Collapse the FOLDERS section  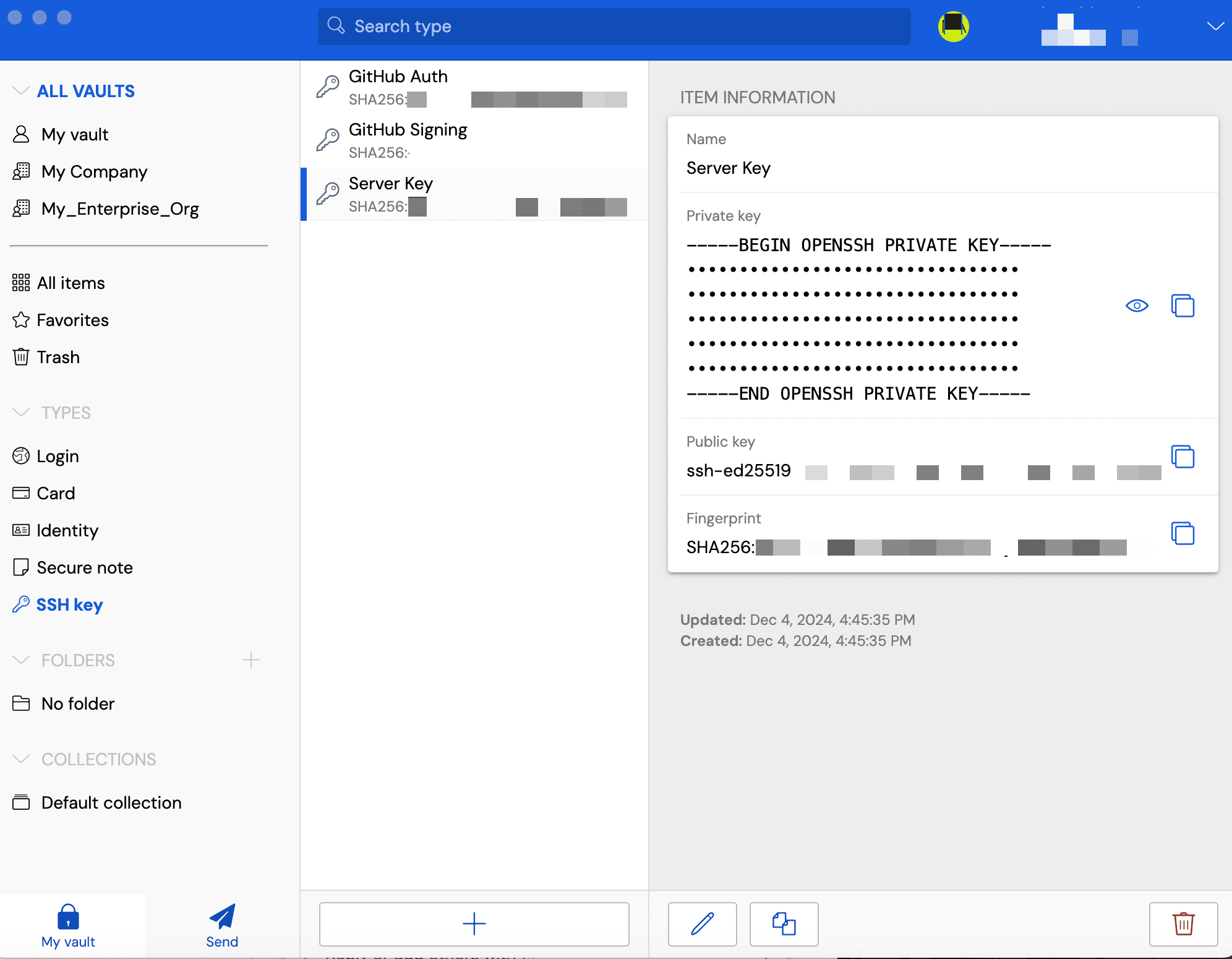pyautogui.click(x=21, y=660)
